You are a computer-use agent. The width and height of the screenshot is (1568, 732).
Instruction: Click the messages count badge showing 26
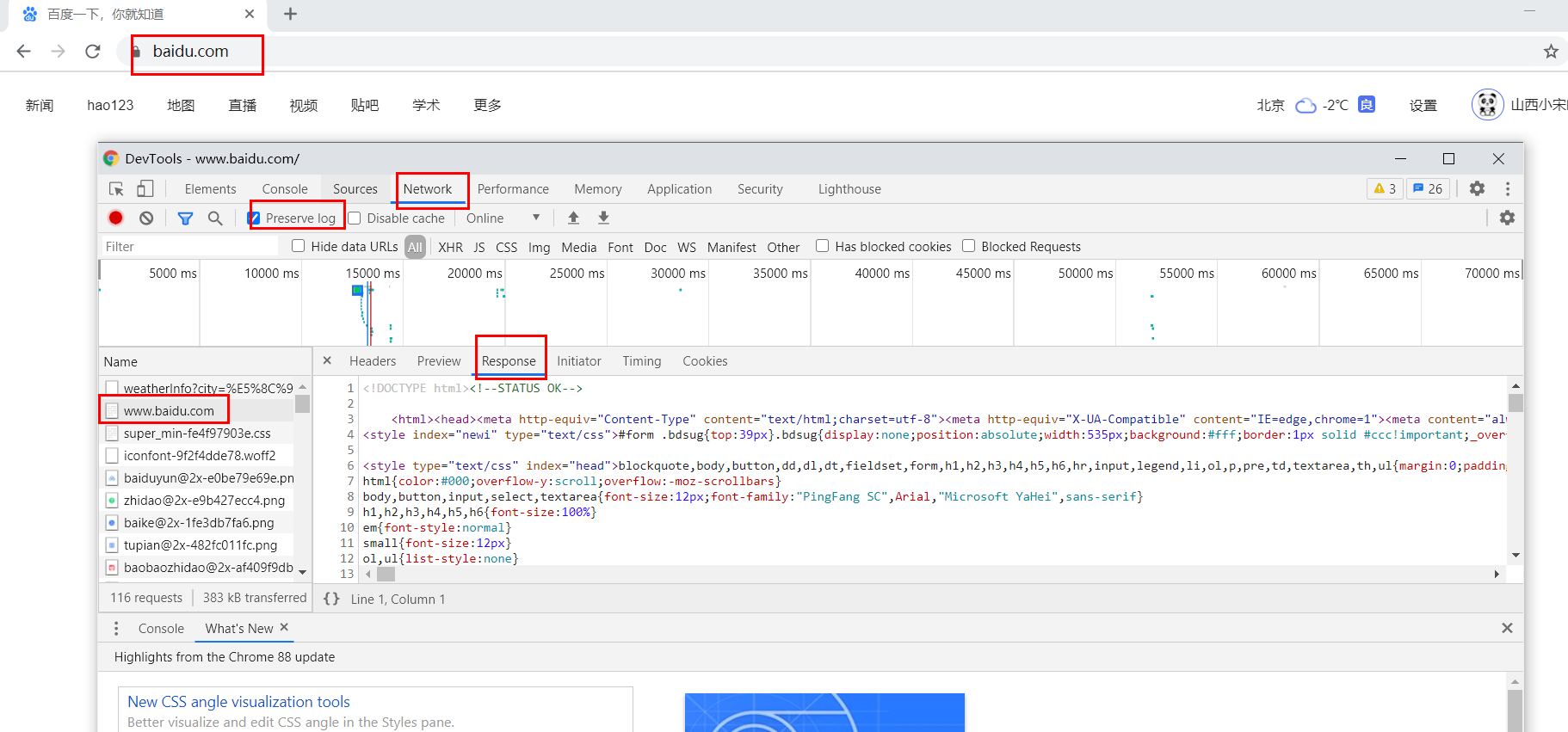click(x=1428, y=188)
